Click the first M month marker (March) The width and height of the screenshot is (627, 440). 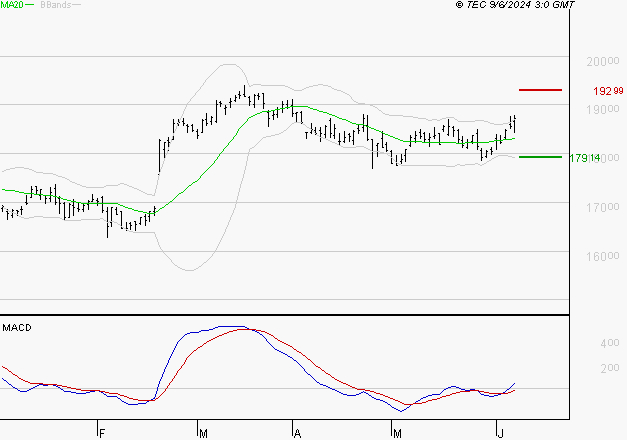[x=203, y=434]
